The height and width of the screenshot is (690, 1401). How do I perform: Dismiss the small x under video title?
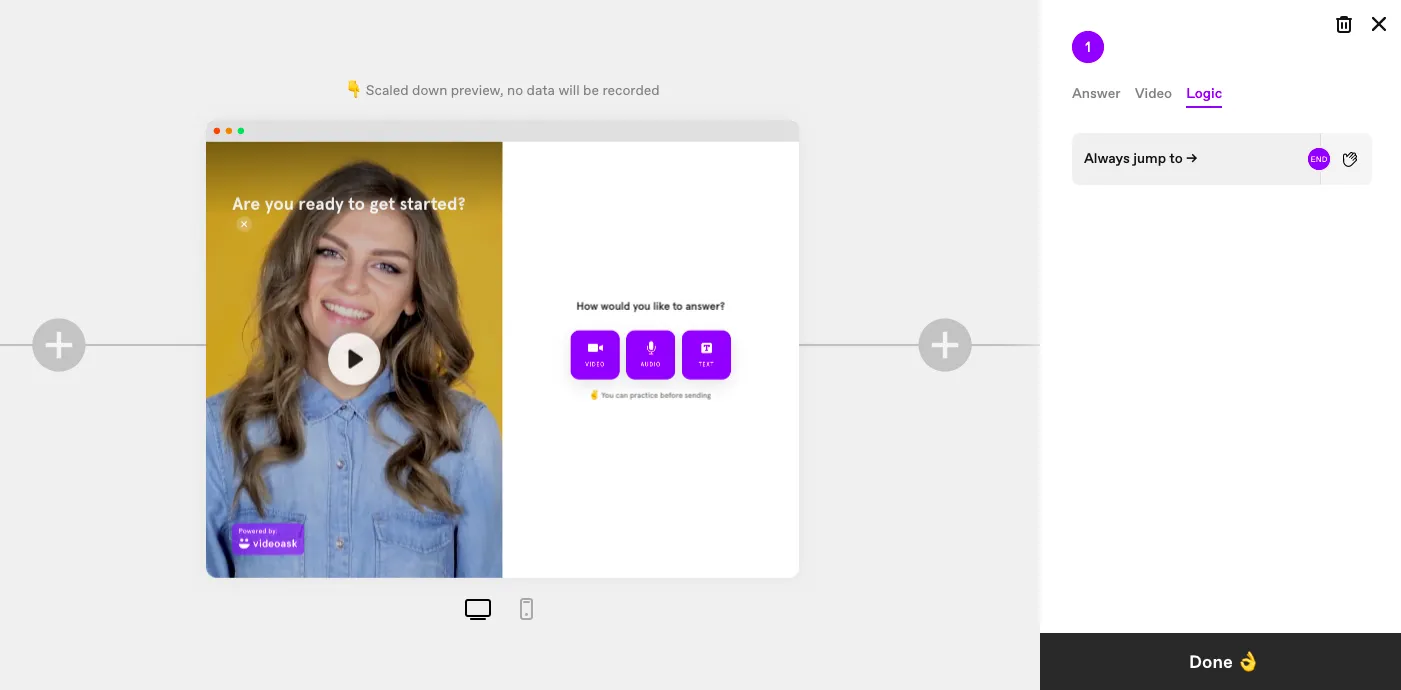click(244, 224)
